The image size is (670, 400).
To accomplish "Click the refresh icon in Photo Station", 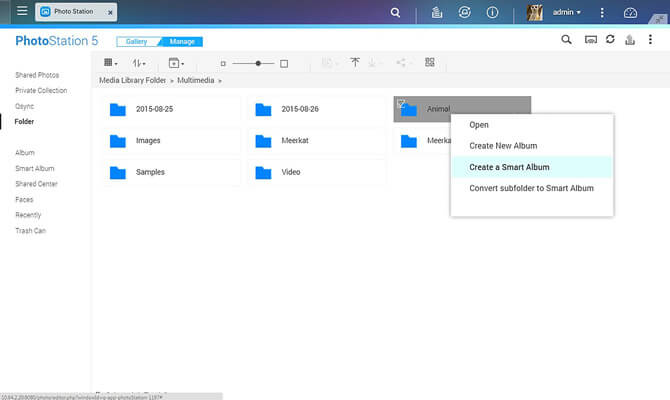I will click(609, 40).
